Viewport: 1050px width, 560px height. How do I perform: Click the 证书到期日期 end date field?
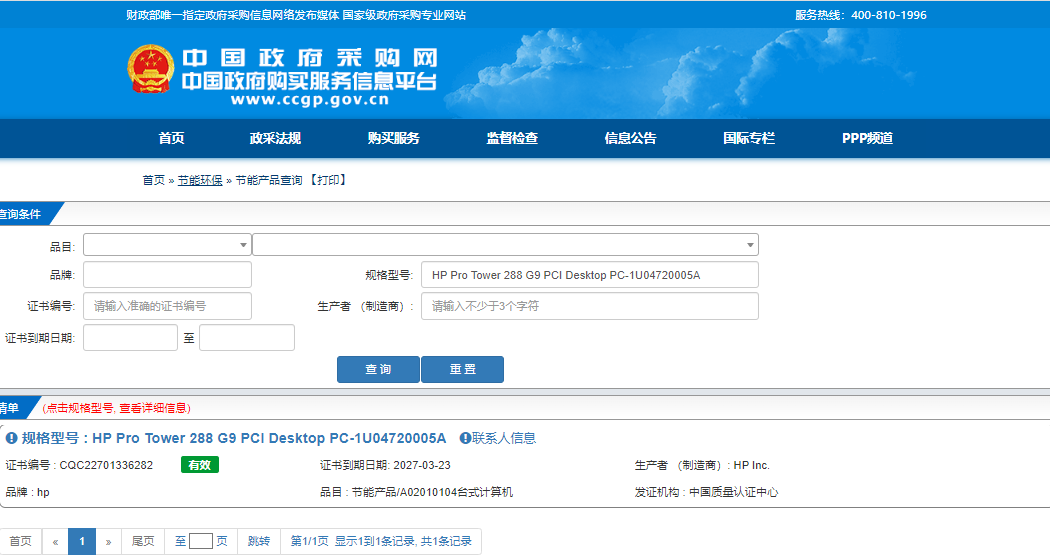pos(247,338)
